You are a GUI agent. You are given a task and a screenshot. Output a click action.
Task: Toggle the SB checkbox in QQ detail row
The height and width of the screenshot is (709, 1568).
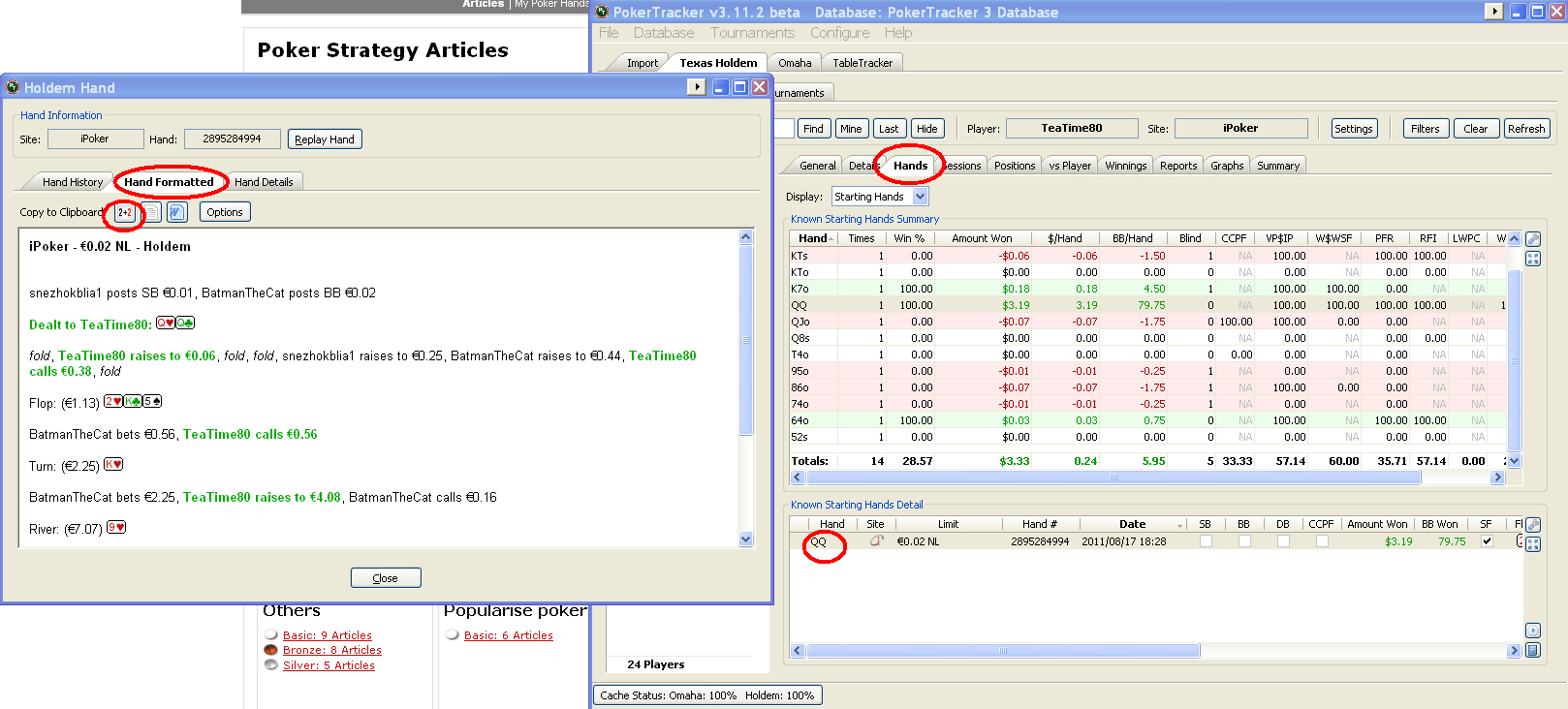(1206, 541)
